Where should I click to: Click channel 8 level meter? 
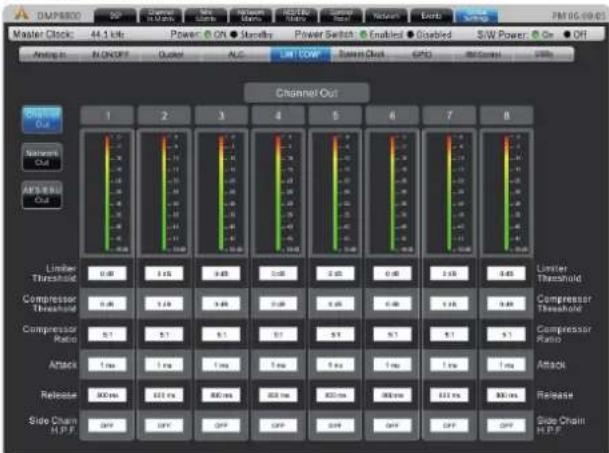[x=506, y=193]
